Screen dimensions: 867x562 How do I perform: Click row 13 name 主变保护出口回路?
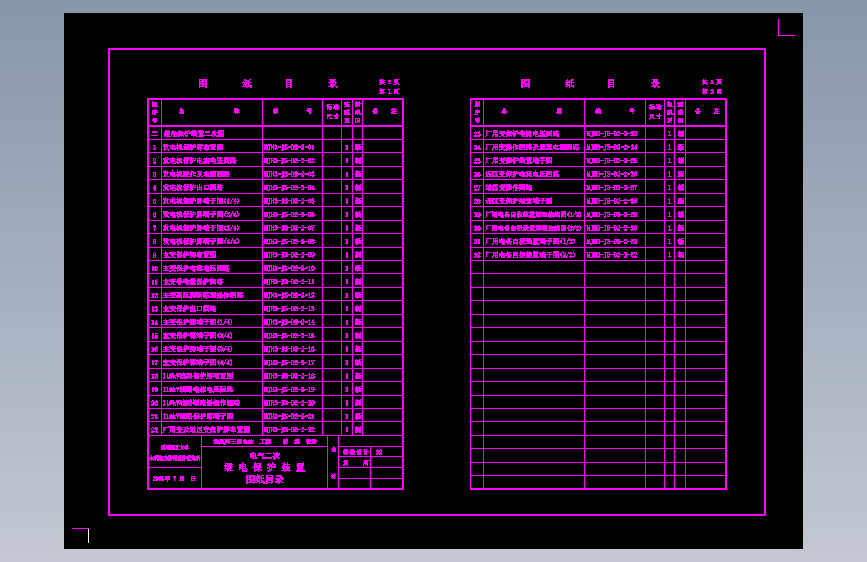click(189, 309)
